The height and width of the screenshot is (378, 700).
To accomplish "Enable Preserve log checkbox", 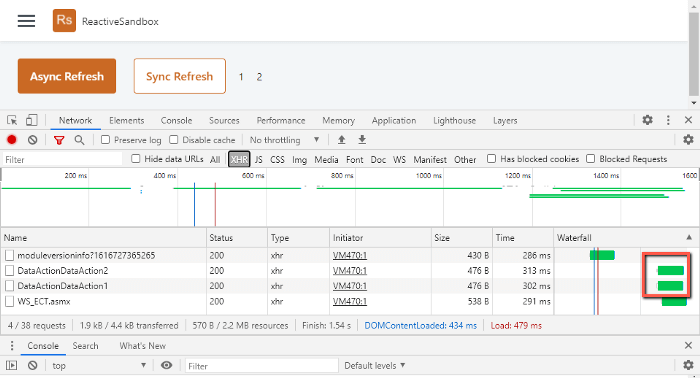I will click(105, 140).
